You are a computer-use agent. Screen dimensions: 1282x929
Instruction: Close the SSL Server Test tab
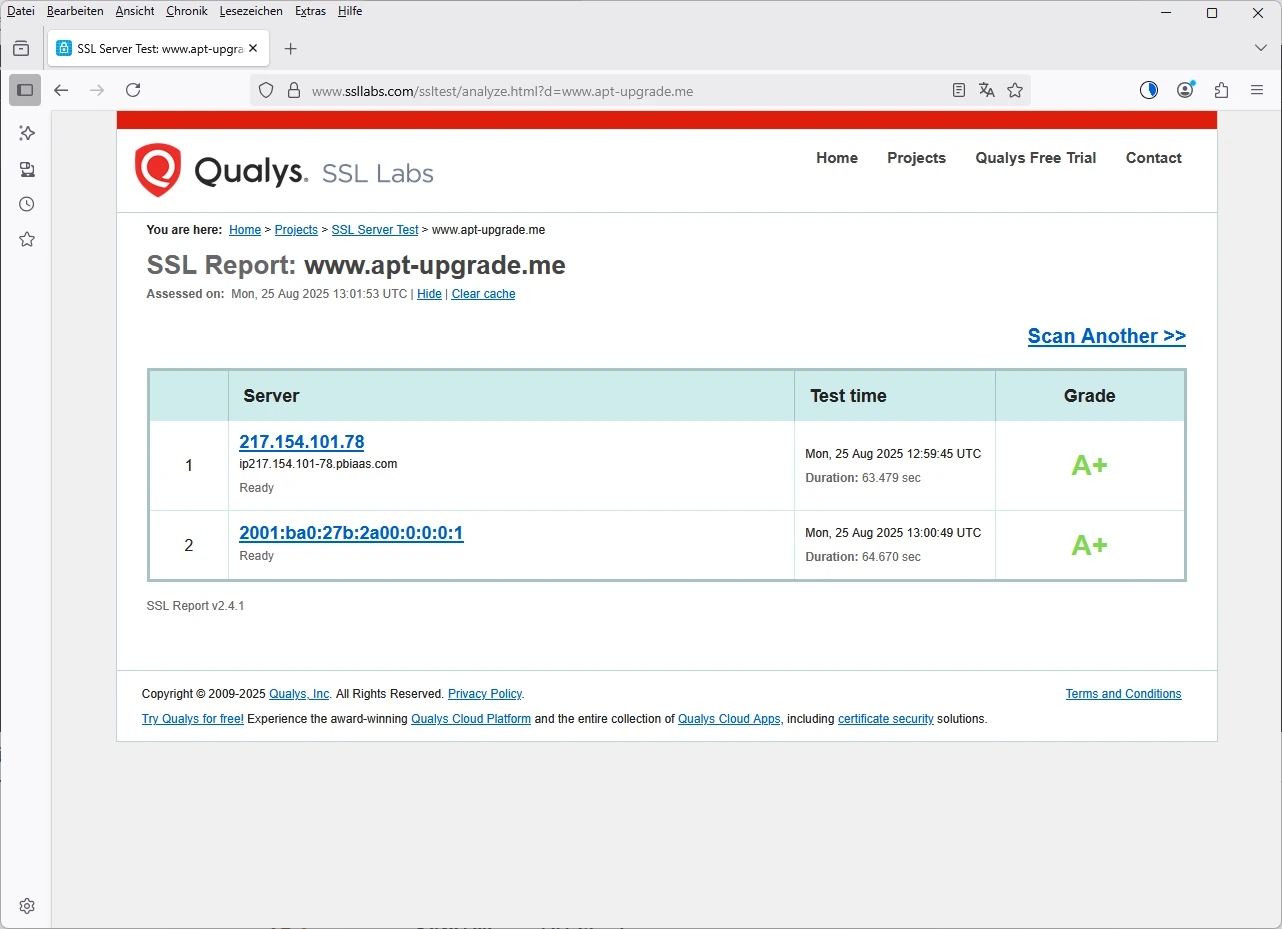(x=253, y=48)
